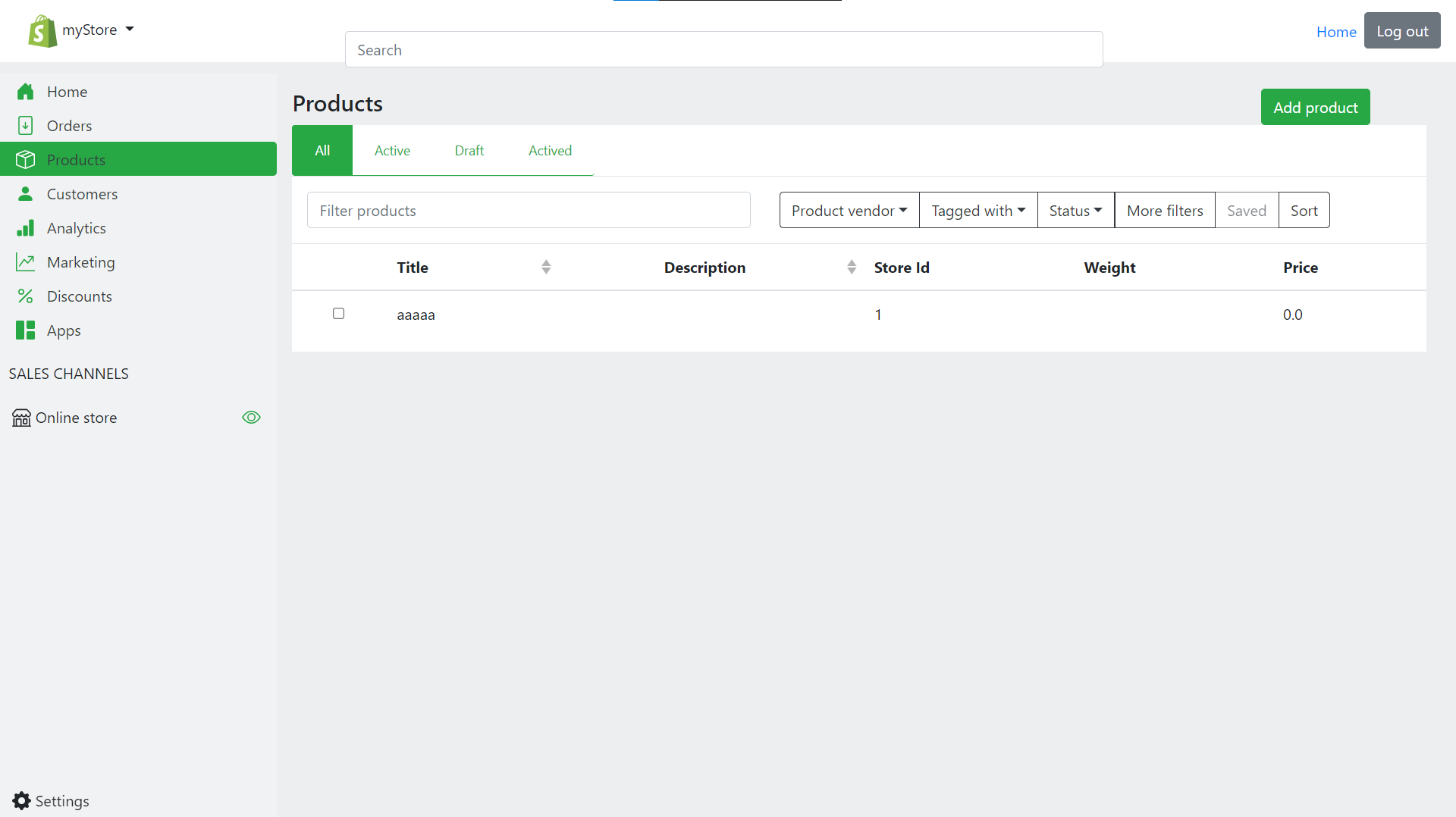Click the Title column sort arrows

pos(546,267)
